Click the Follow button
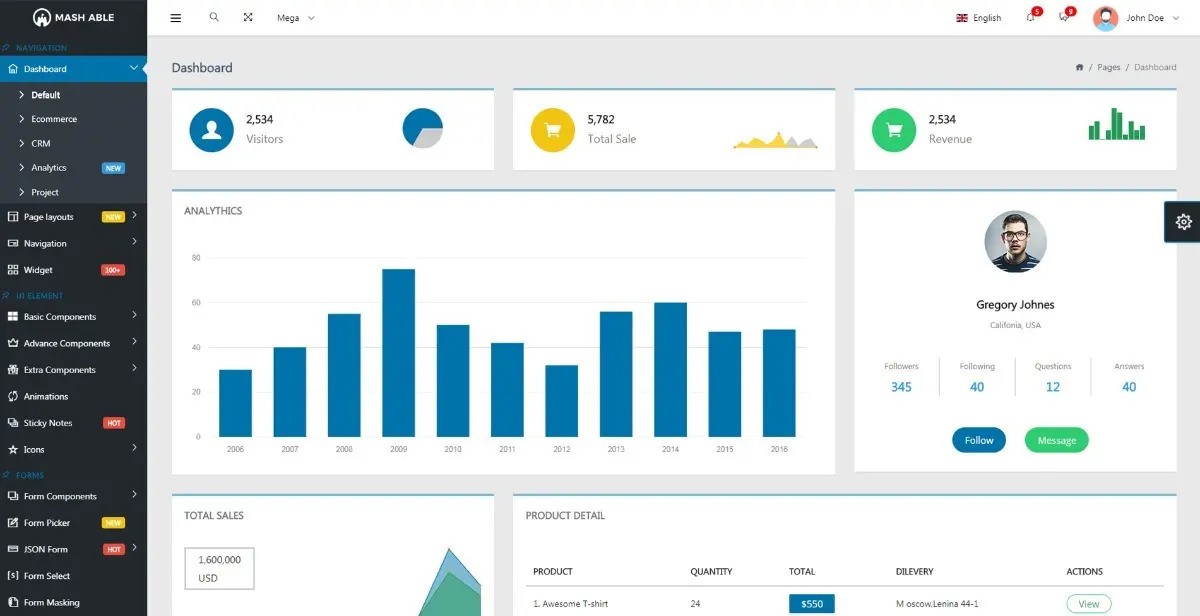Viewport: 1200px width, 616px height. pos(979,440)
